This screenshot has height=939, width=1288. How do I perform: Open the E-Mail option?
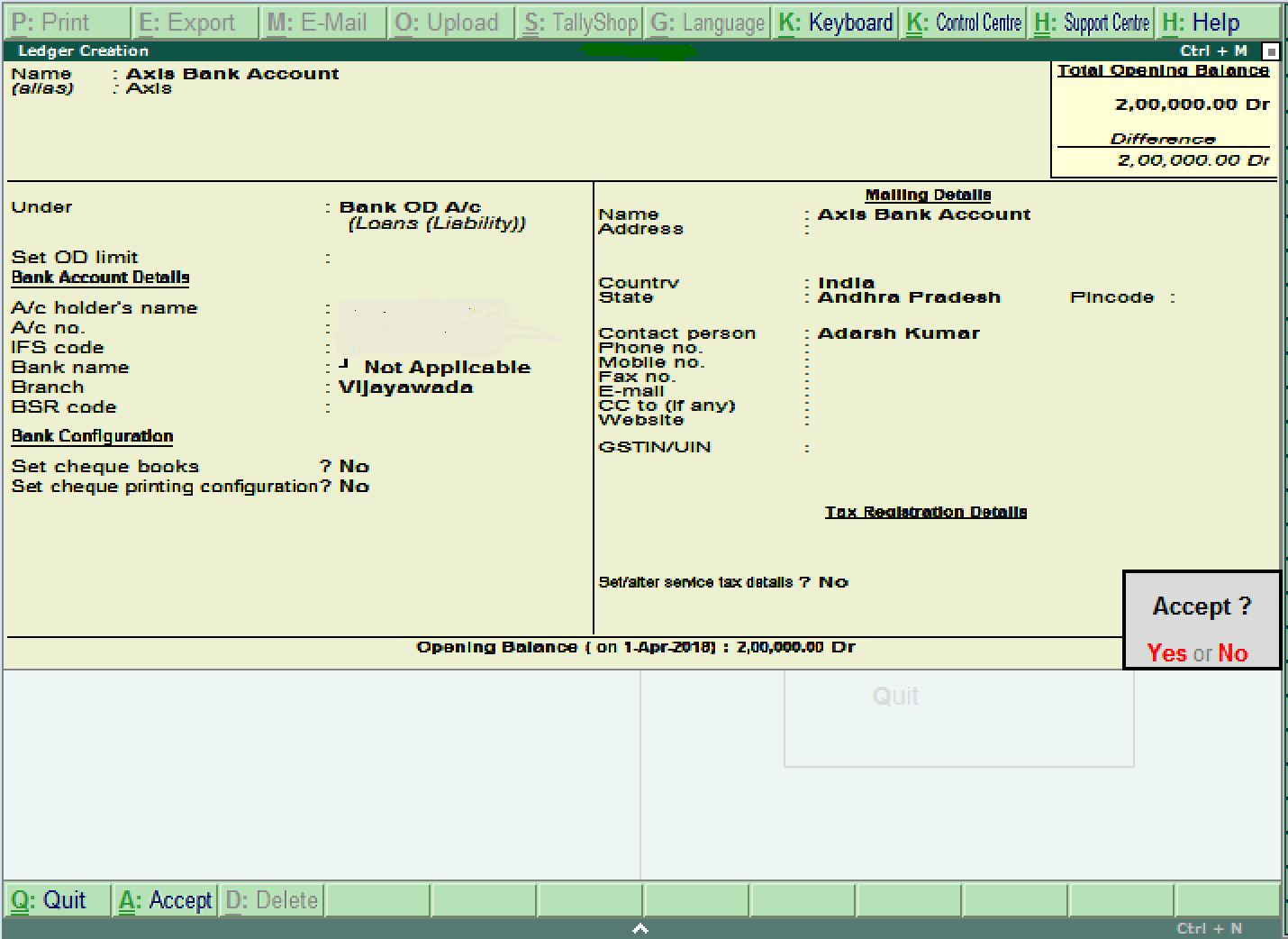(x=323, y=23)
